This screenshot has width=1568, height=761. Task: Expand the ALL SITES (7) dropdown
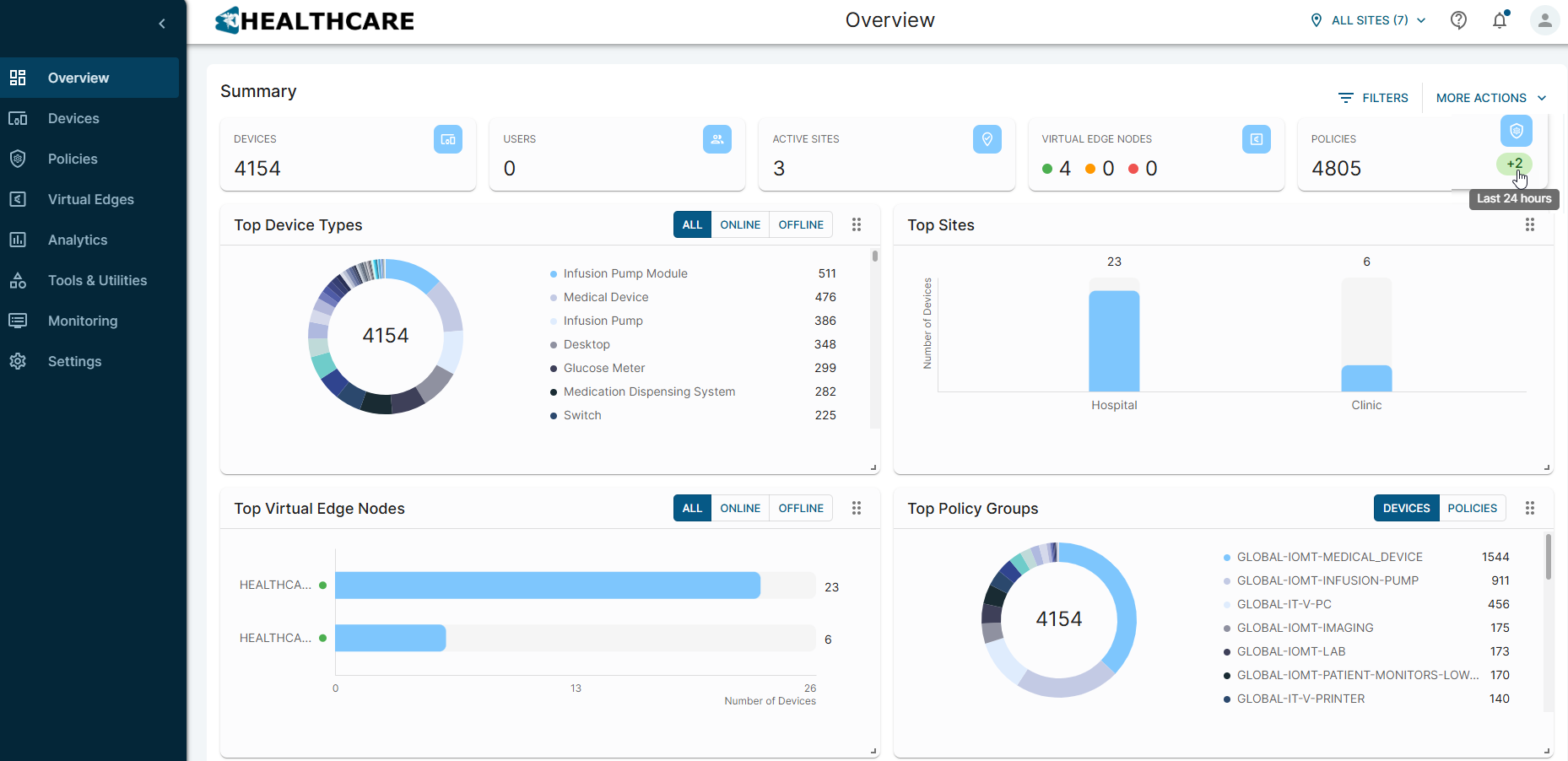pyautogui.click(x=1369, y=20)
